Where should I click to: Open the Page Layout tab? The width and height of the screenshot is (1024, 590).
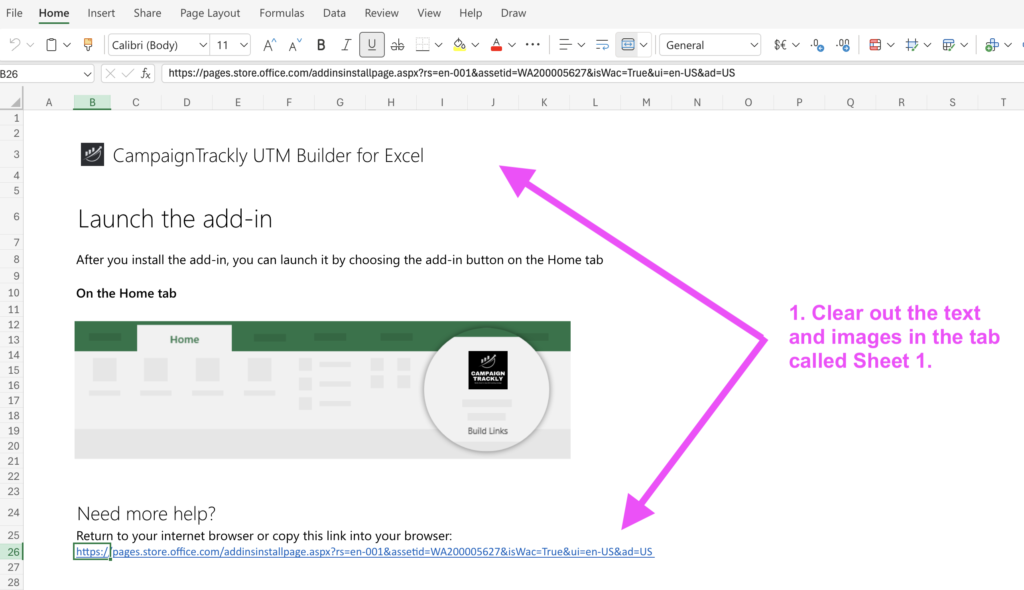210,13
